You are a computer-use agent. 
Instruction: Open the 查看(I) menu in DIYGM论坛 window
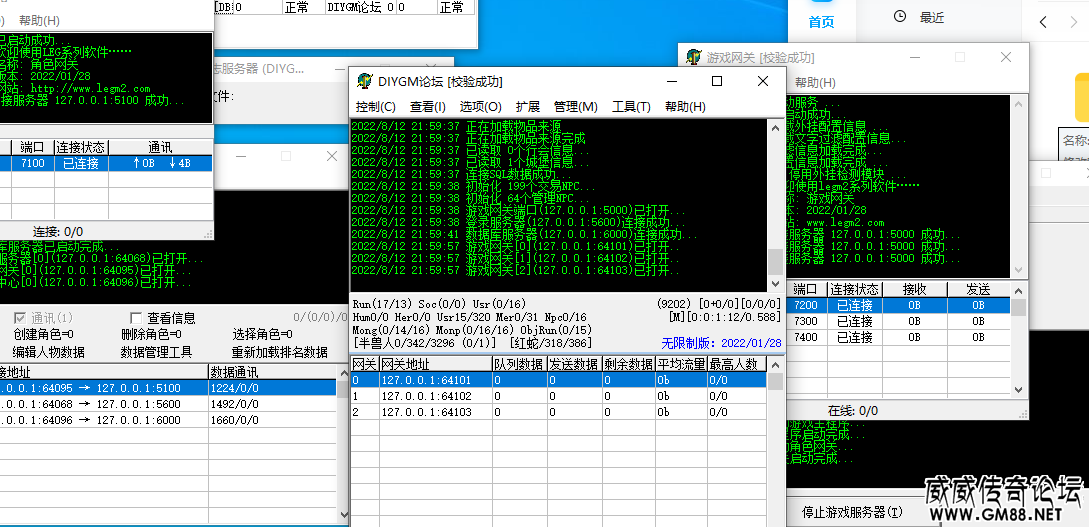tap(427, 107)
